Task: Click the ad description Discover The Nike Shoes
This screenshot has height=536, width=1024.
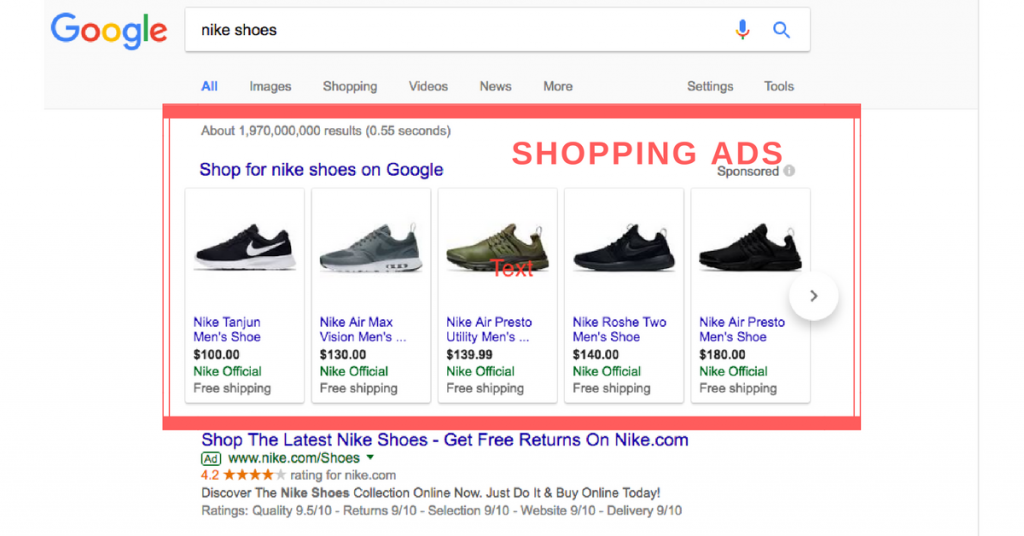Action: point(430,493)
